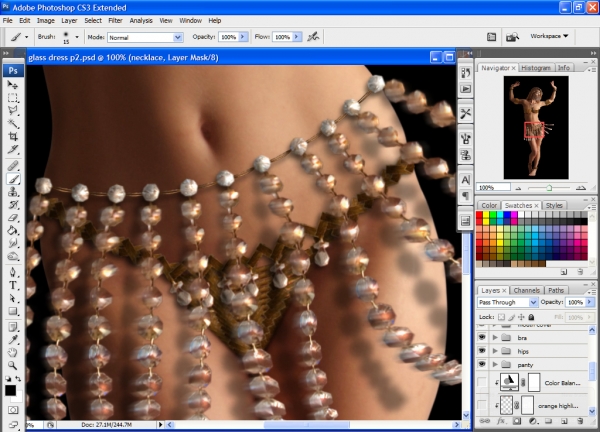Show the orange highlight layer
The image size is (600, 432).
[x=482, y=405]
